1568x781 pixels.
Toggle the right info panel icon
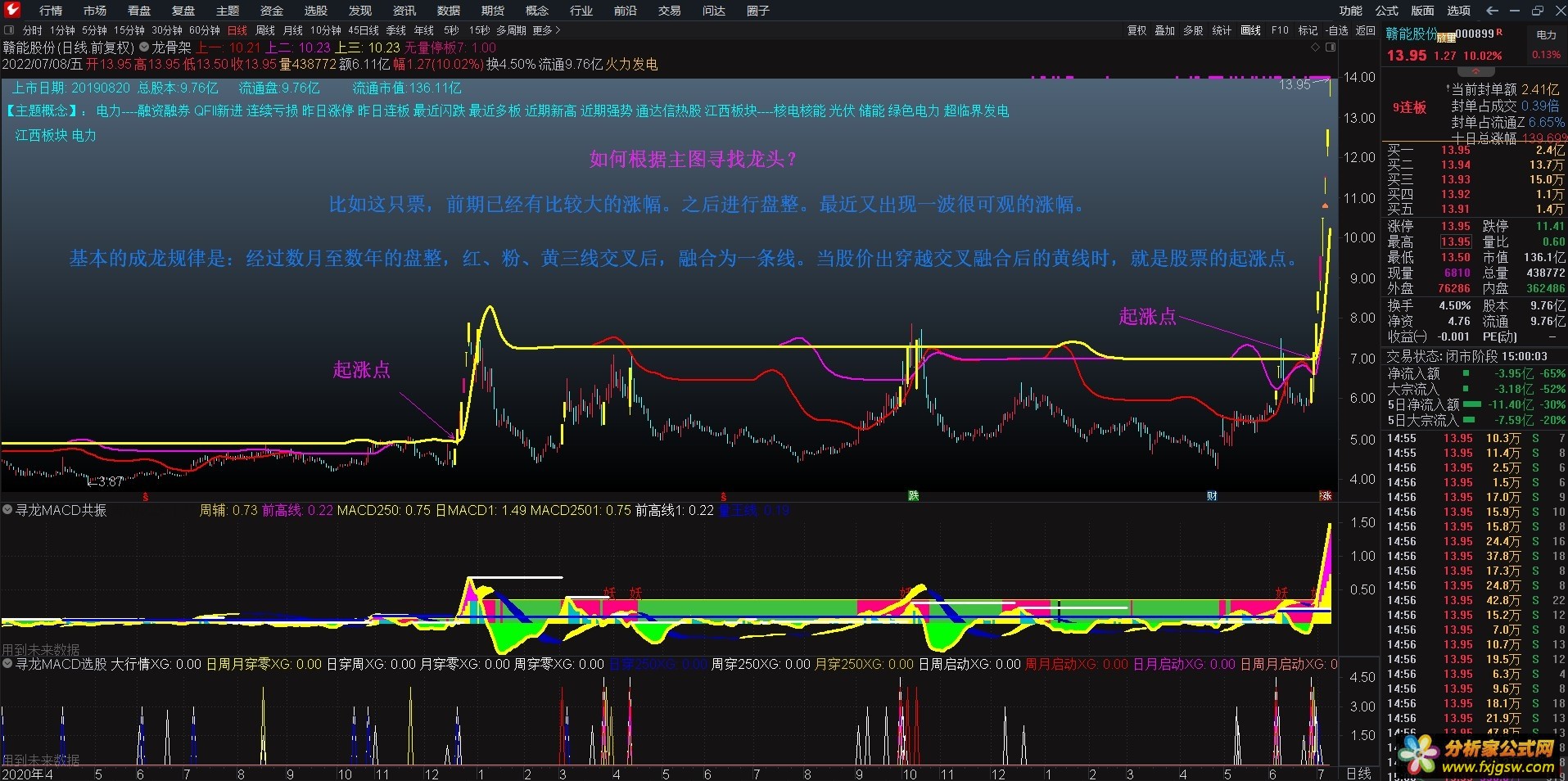pos(1331,47)
